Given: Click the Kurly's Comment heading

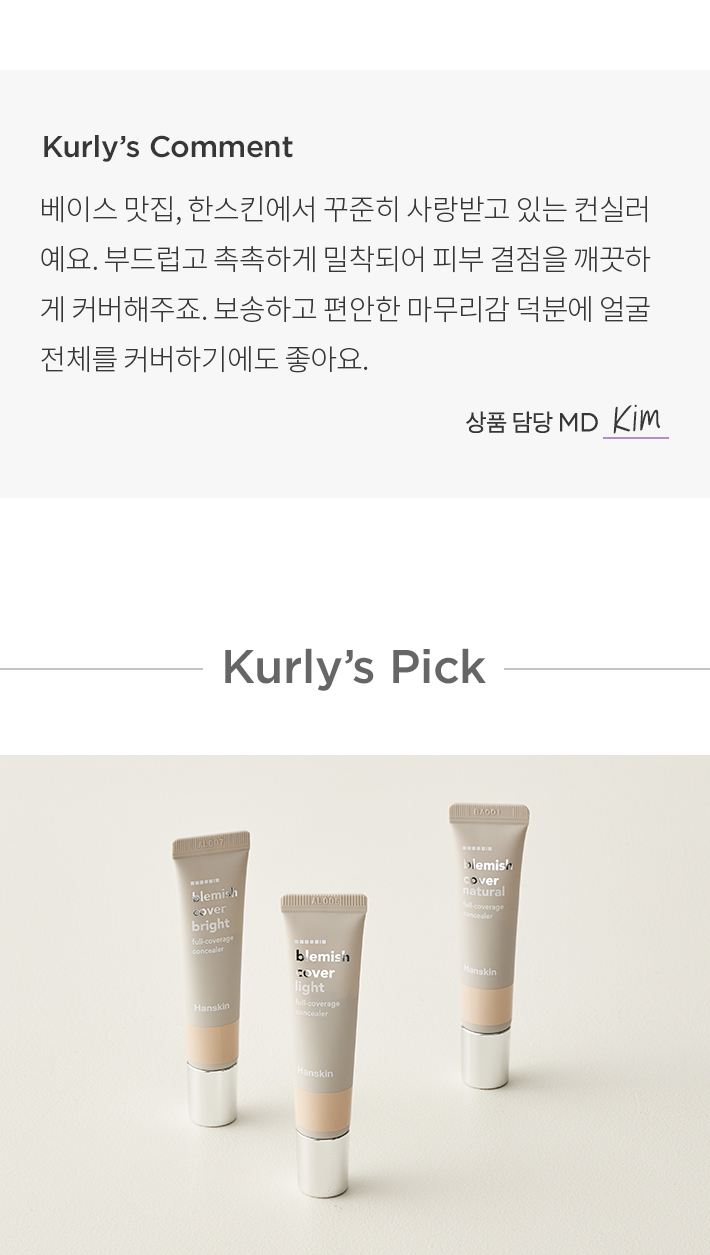Looking at the screenshot, I should click(167, 147).
